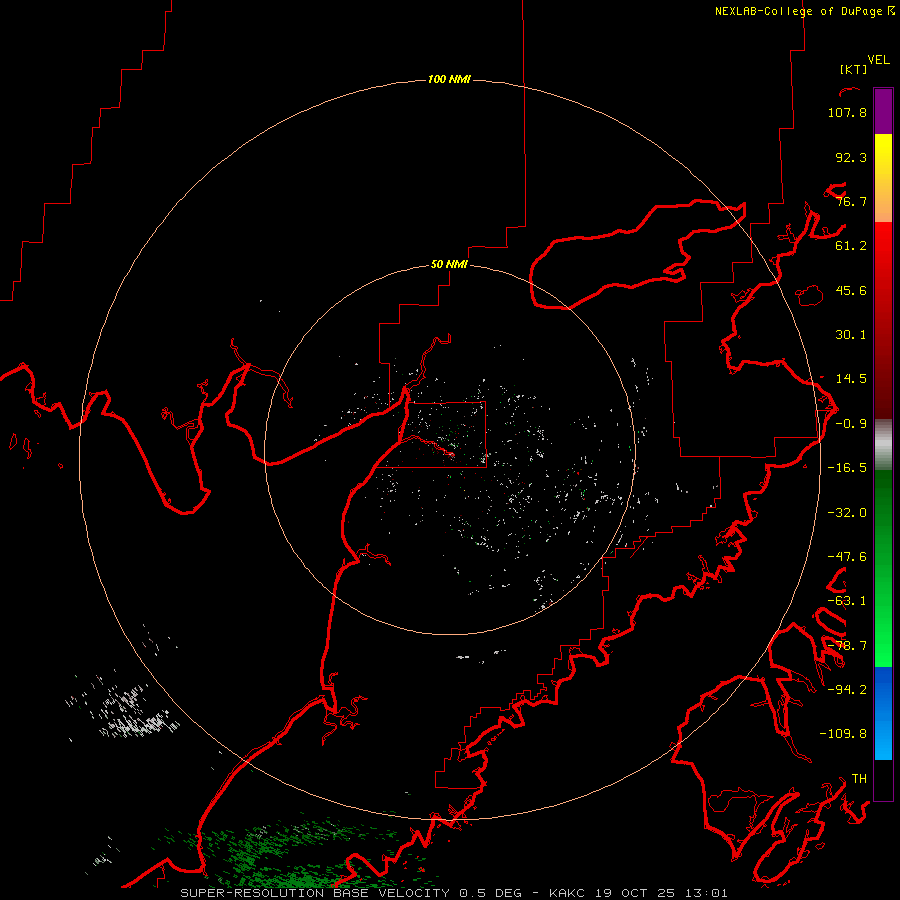Click the gray near-zero color bar segment
The width and height of the screenshot is (900, 900).
[883, 444]
